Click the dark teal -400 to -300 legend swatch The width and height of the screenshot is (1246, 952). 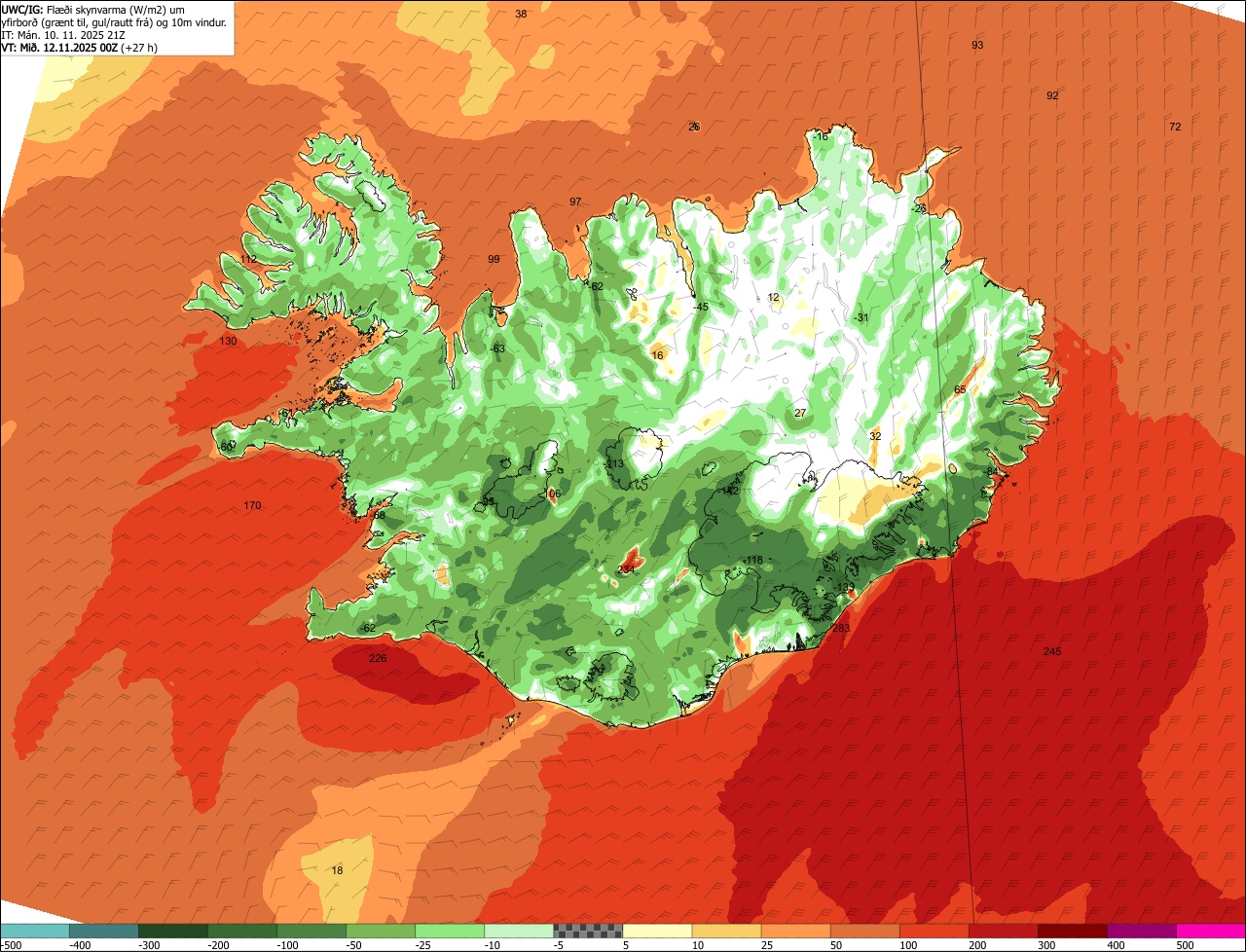tap(103, 931)
